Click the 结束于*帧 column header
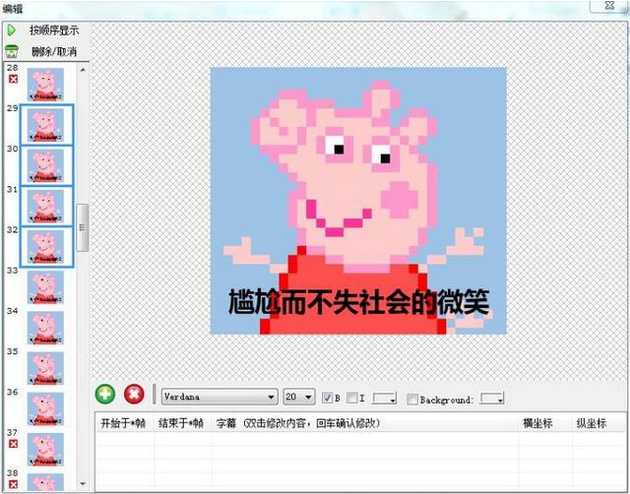The height and width of the screenshot is (494, 630). pyautogui.click(x=181, y=423)
